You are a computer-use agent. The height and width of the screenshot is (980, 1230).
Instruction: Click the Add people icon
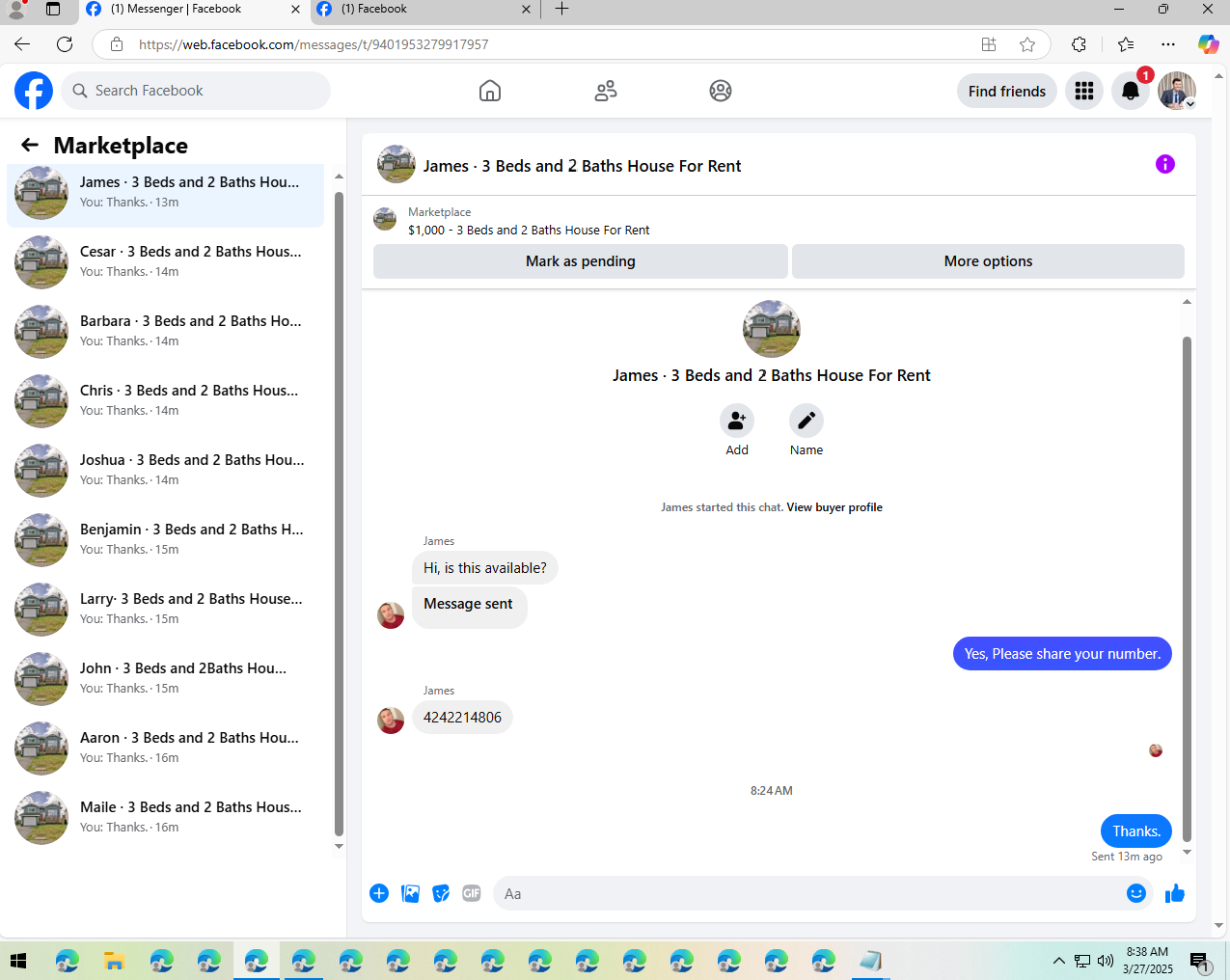click(737, 421)
